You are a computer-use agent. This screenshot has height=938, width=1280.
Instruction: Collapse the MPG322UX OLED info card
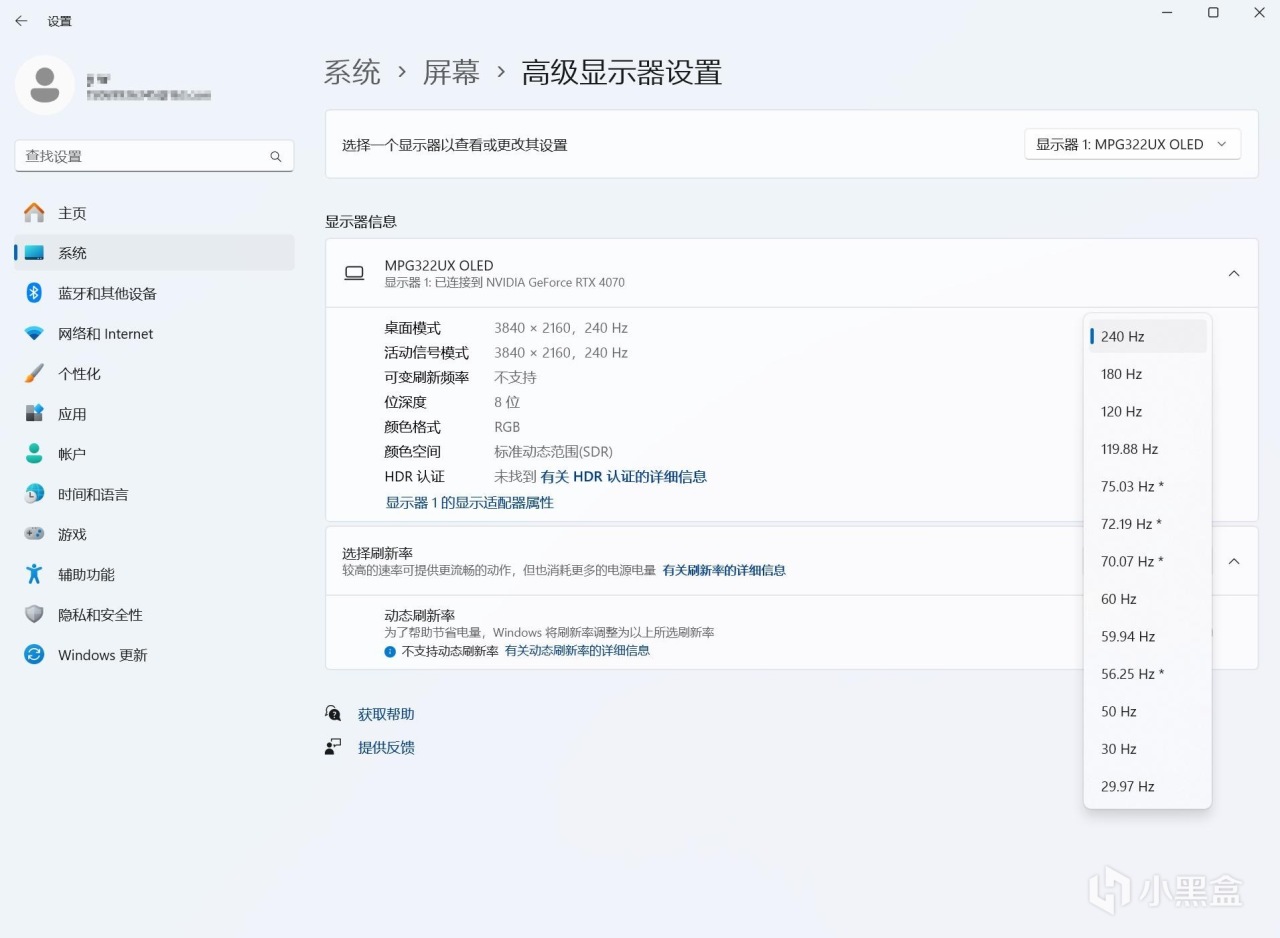[x=1234, y=273]
